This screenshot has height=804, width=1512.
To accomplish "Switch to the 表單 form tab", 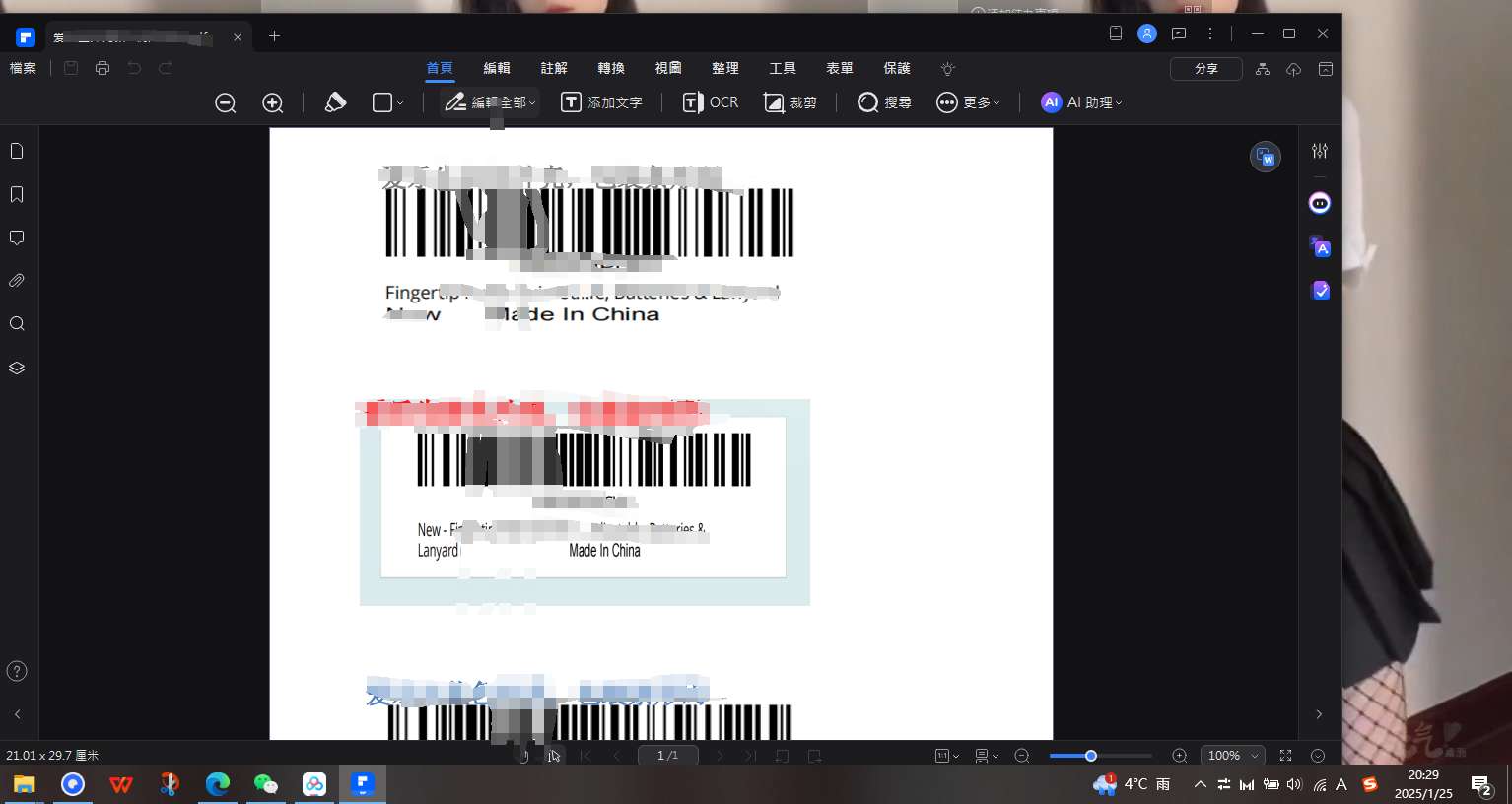I will [840, 68].
